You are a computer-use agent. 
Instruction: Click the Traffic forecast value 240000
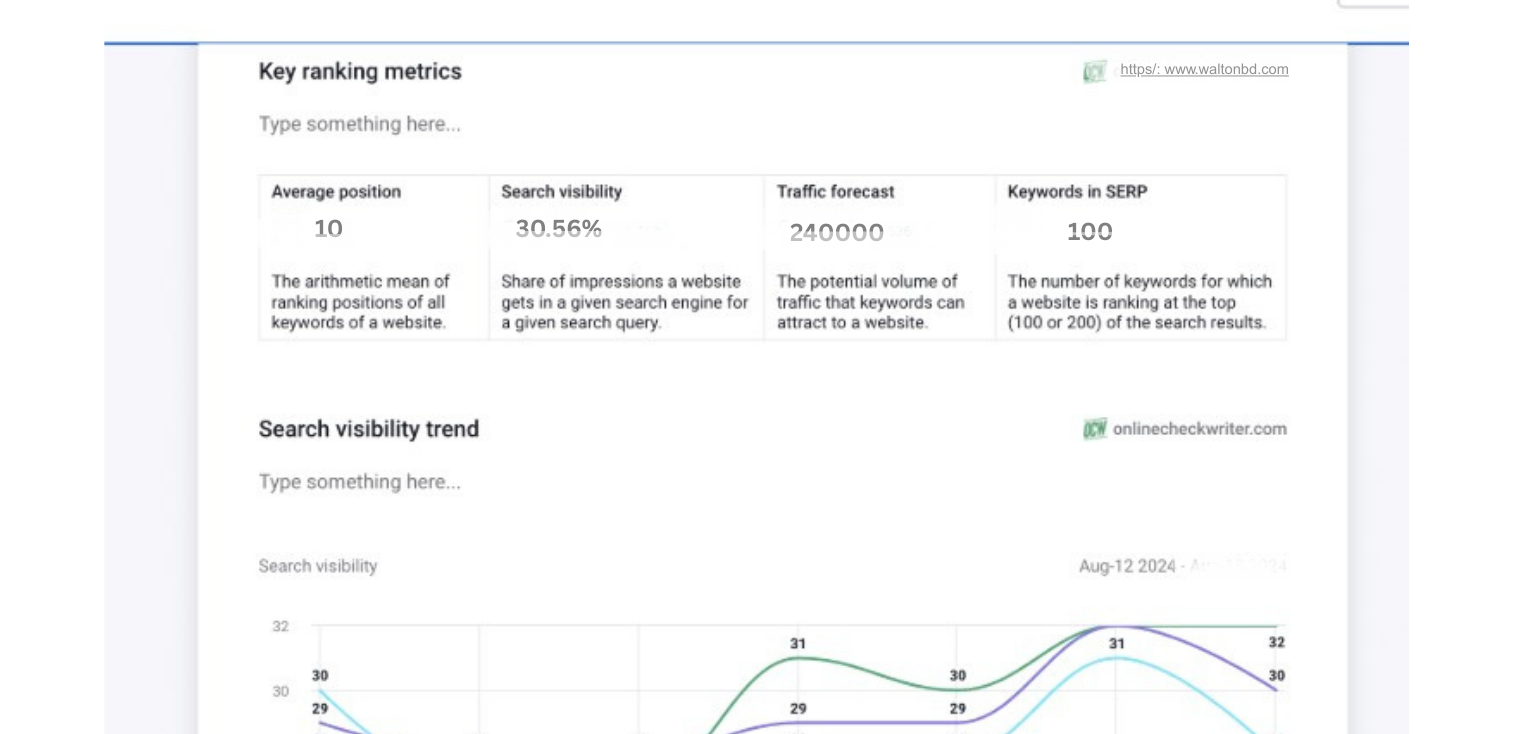point(836,233)
